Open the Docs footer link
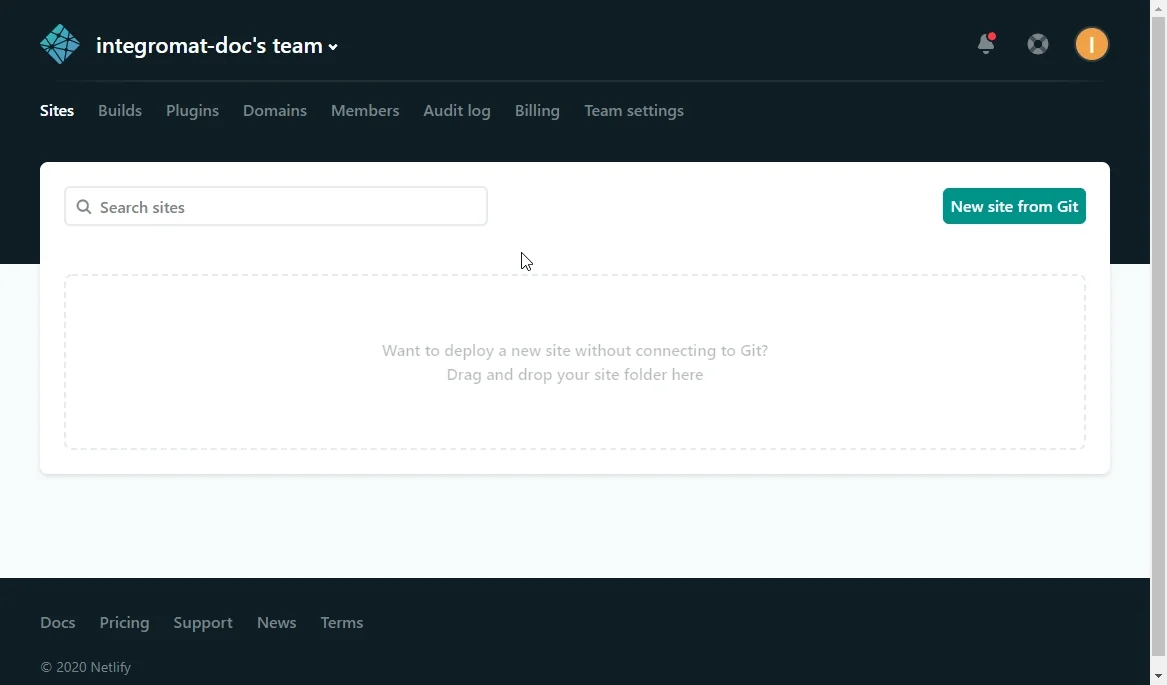Viewport: 1167px width, 685px height. pos(57,622)
